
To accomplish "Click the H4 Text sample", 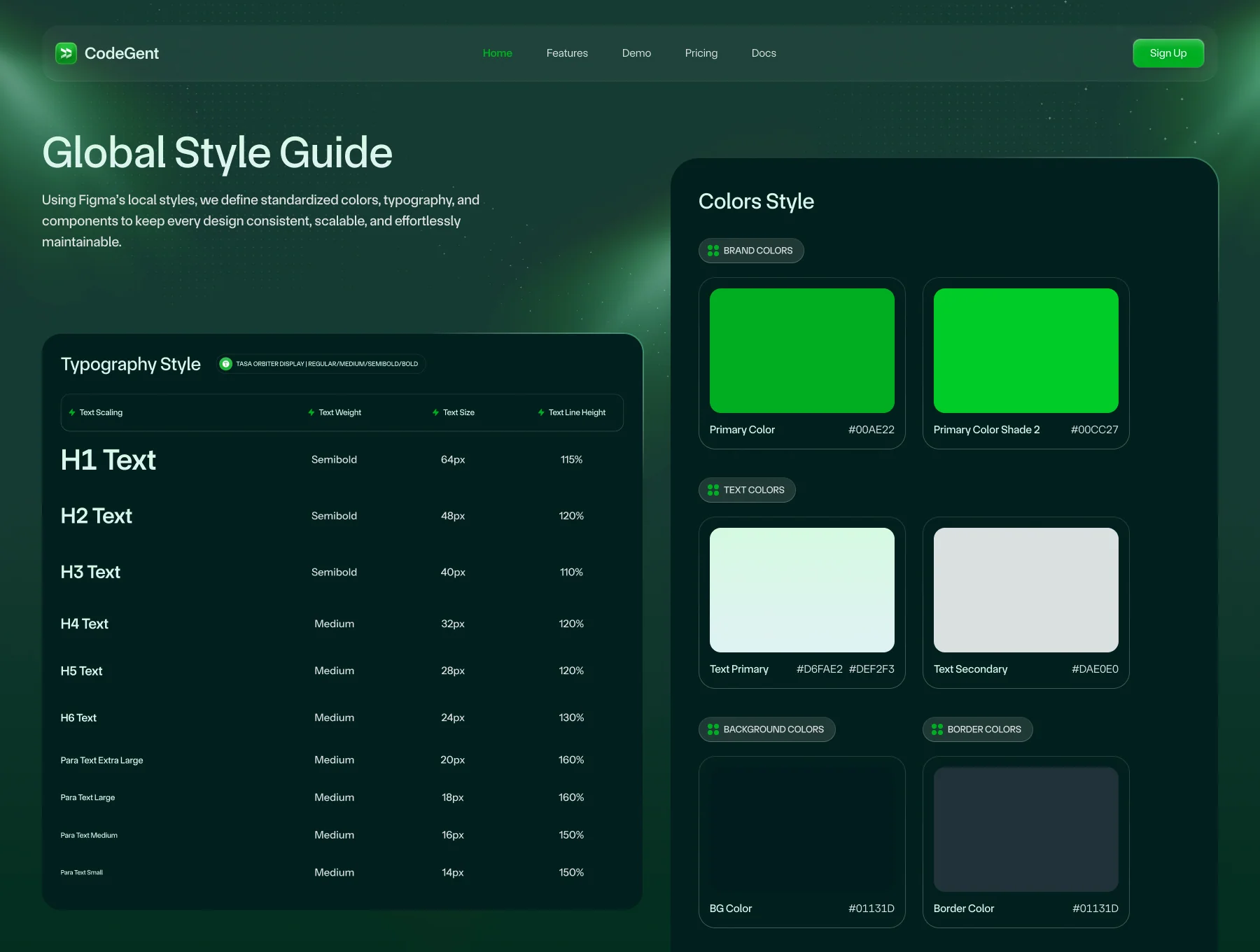I will (x=84, y=624).
